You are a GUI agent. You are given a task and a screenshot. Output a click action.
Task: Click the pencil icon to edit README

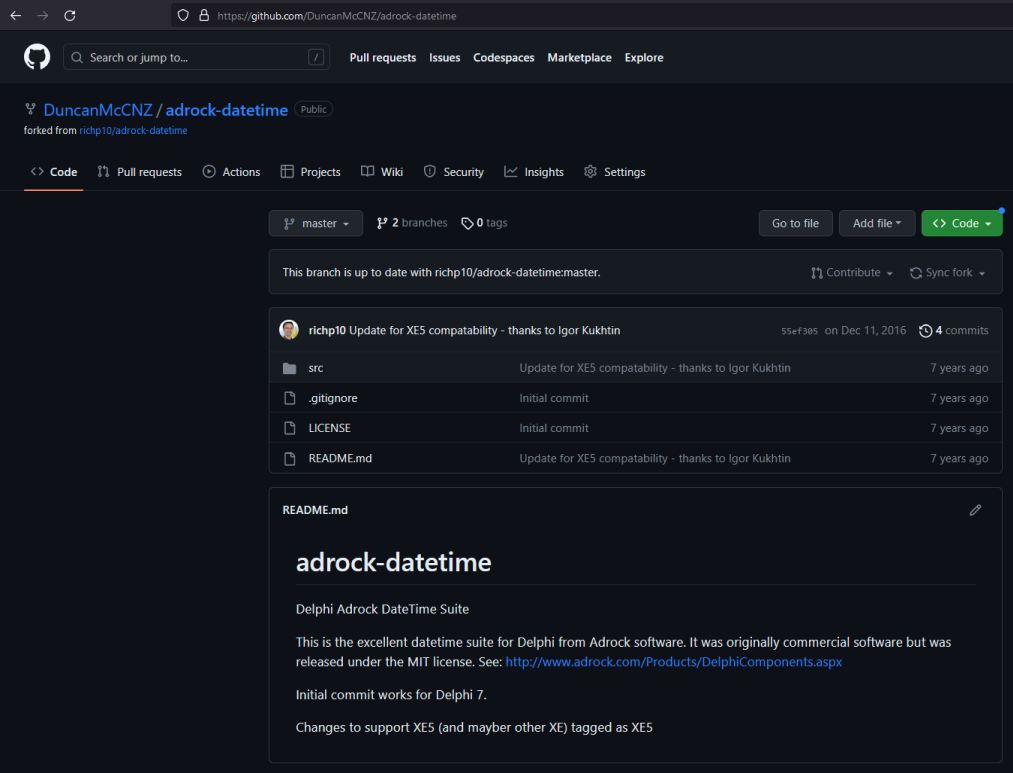[975, 510]
